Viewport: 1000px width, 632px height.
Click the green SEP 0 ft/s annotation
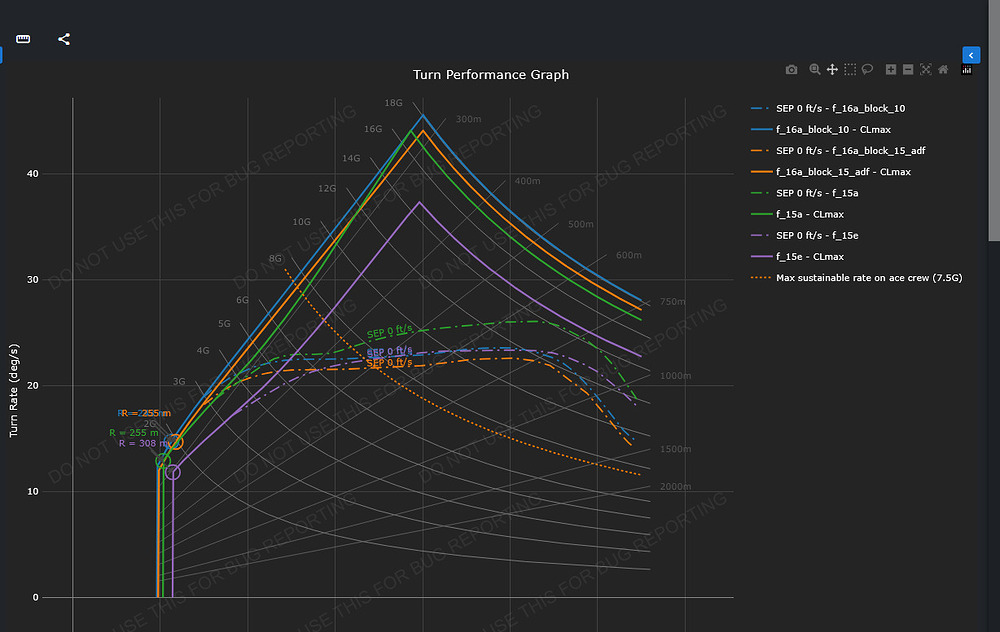point(390,332)
